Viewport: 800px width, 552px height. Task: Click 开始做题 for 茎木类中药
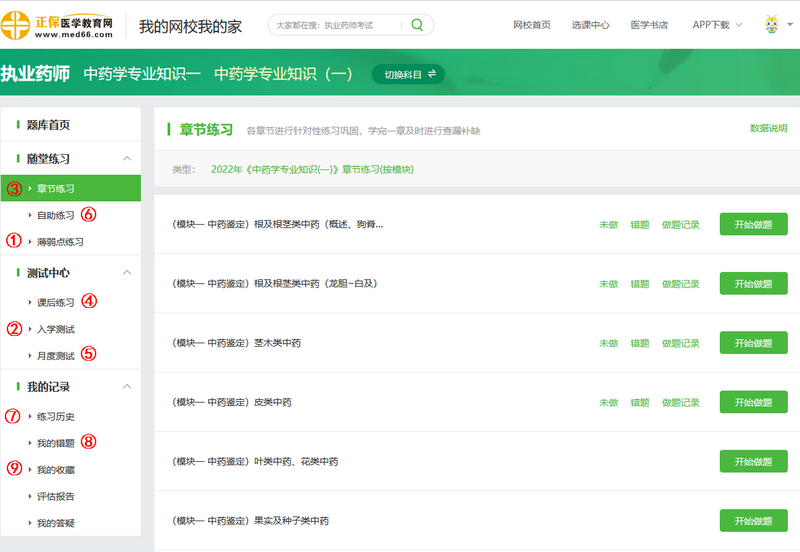pyautogui.click(x=753, y=343)
